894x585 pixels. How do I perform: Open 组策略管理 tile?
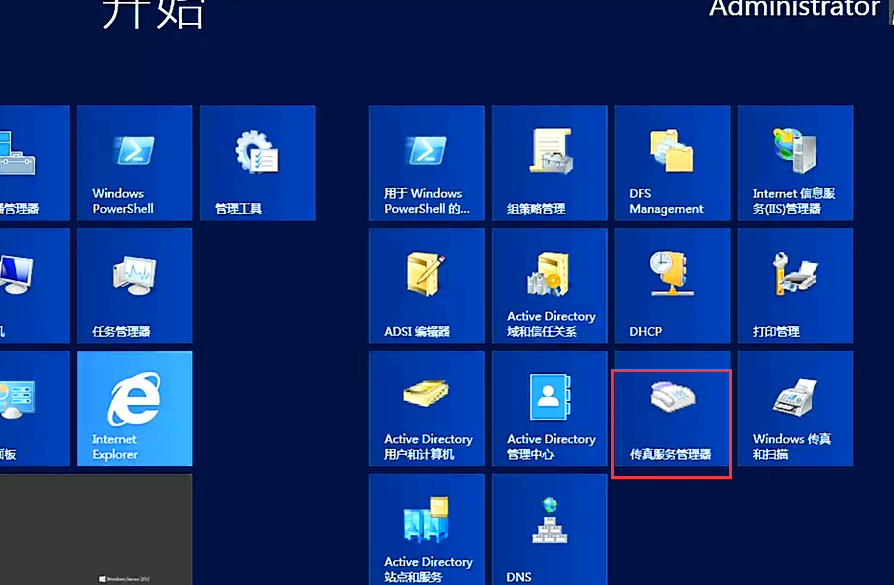[550, 162]
